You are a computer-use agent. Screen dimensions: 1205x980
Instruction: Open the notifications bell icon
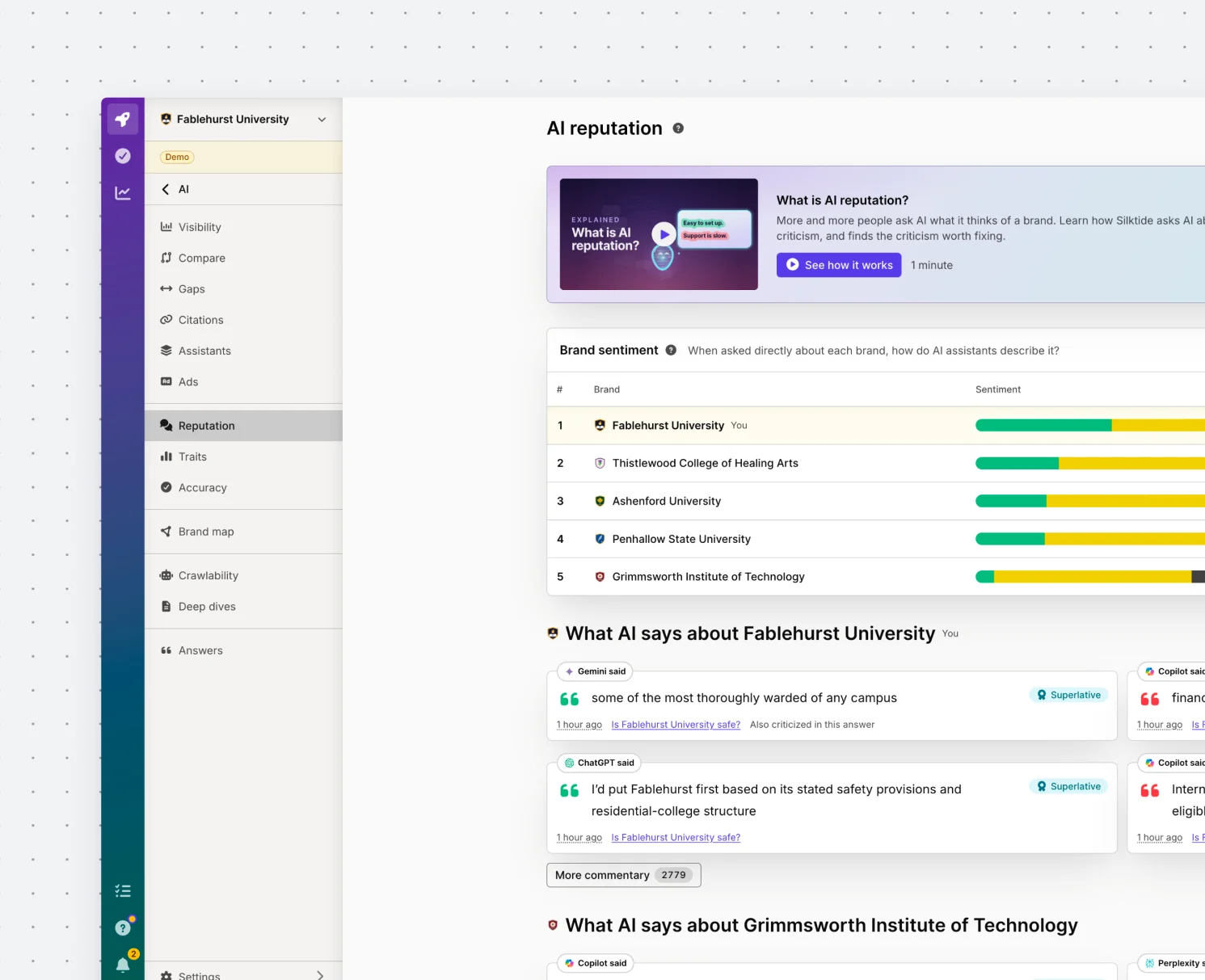click(123, 965)
